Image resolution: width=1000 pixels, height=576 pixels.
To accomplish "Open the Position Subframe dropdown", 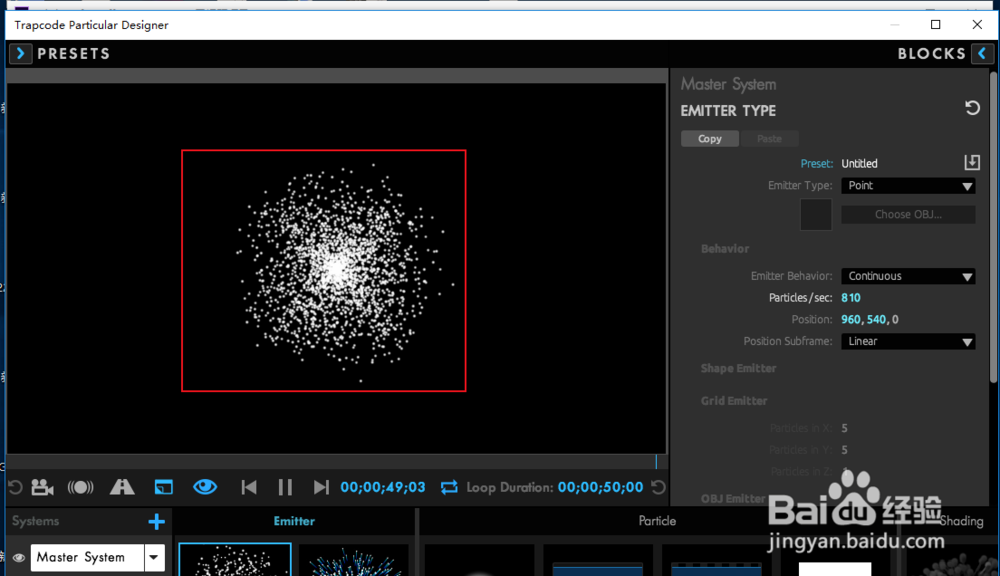I will tap(908, 341).
